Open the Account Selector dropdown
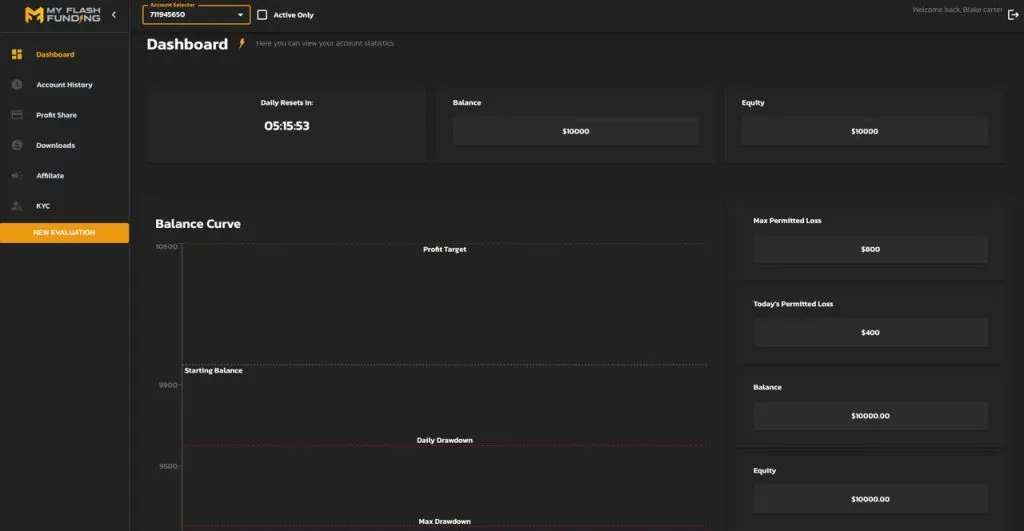The height and width of the screenshot is (531, 1024). click(x=196, y=15)
